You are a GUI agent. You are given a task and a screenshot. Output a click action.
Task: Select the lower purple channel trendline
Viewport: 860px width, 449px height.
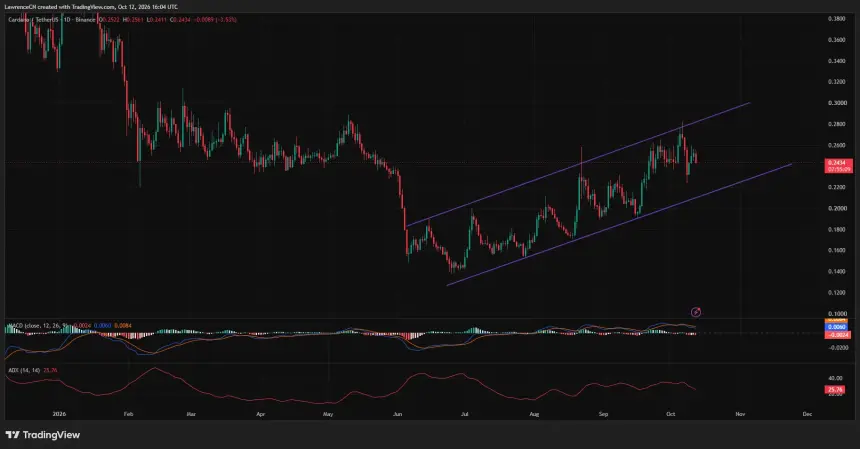pyautogui.click(x=619, y=224)
